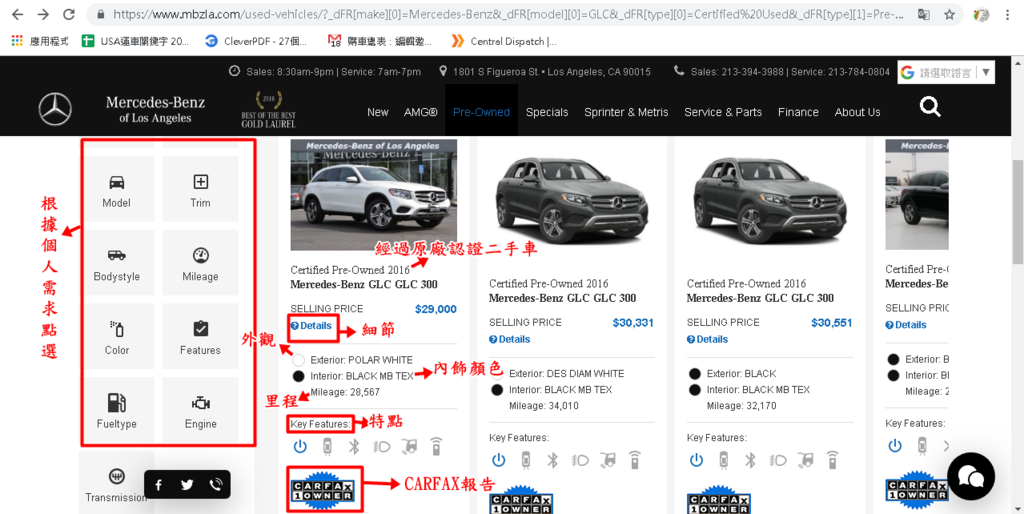Click the website address bar URL
Screen dimensions: 1024x514
point(509,14)
